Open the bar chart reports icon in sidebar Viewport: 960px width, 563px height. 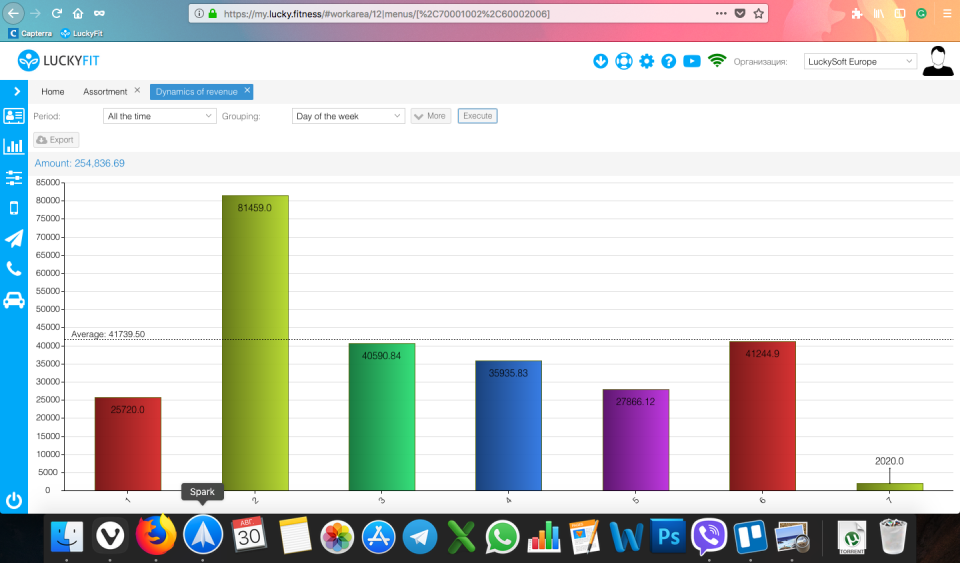coord(13,146)
